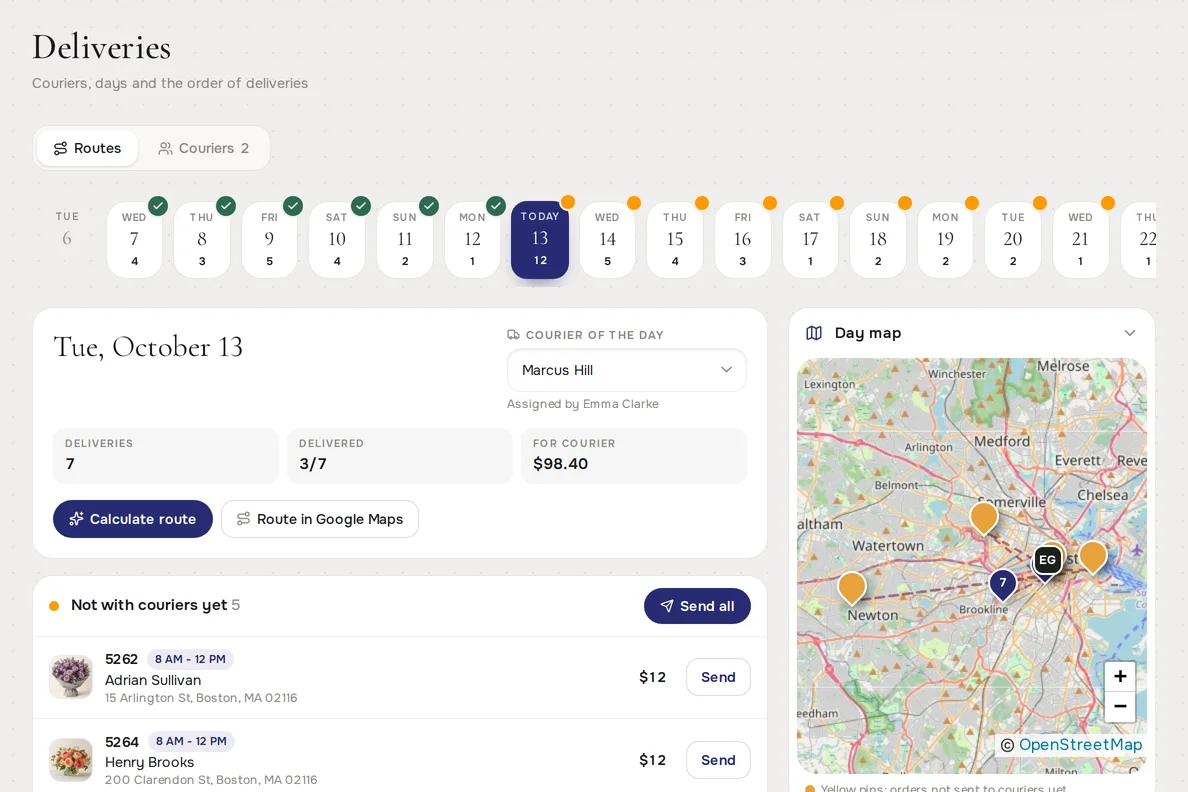Collapse the Day map panel chevron
The image size is (1188, 792).
[1130, 333]
